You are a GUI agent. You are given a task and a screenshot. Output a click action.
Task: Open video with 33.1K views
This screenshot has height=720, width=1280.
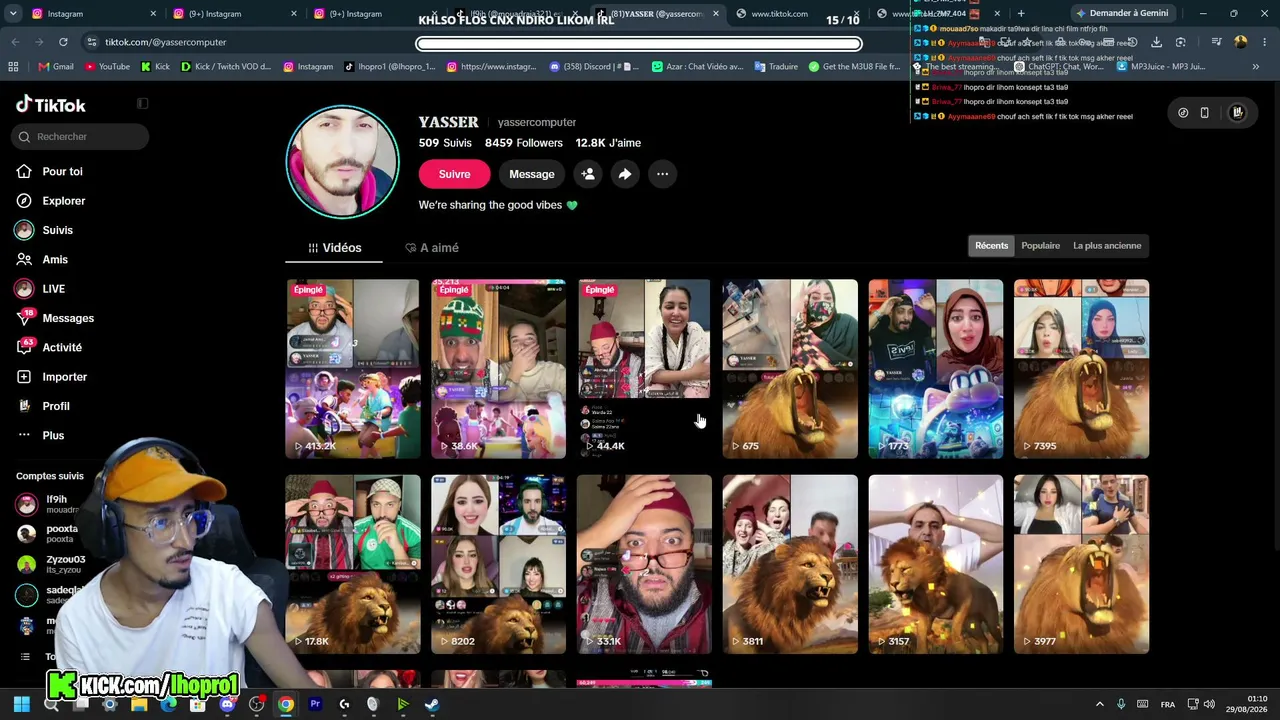(x=644, y=564)
